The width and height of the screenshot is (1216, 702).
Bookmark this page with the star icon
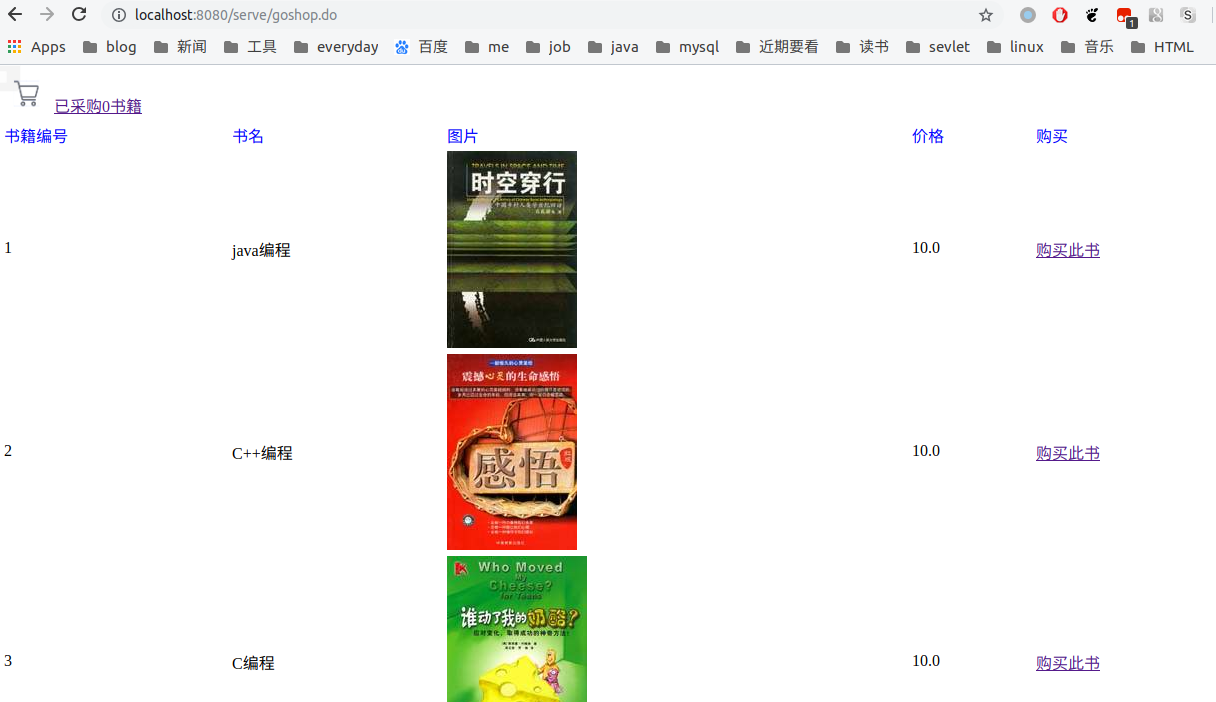pos(986,15)
